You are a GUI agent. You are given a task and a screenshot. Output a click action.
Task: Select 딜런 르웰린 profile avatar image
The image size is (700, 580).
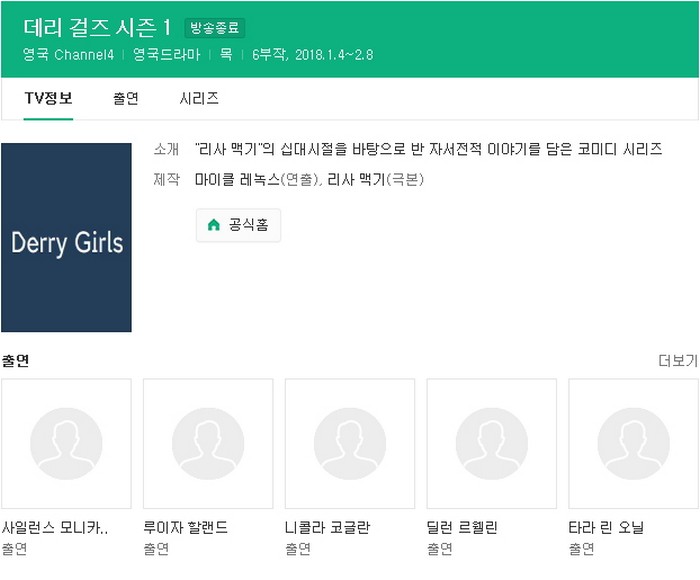(x=492, y=444)
